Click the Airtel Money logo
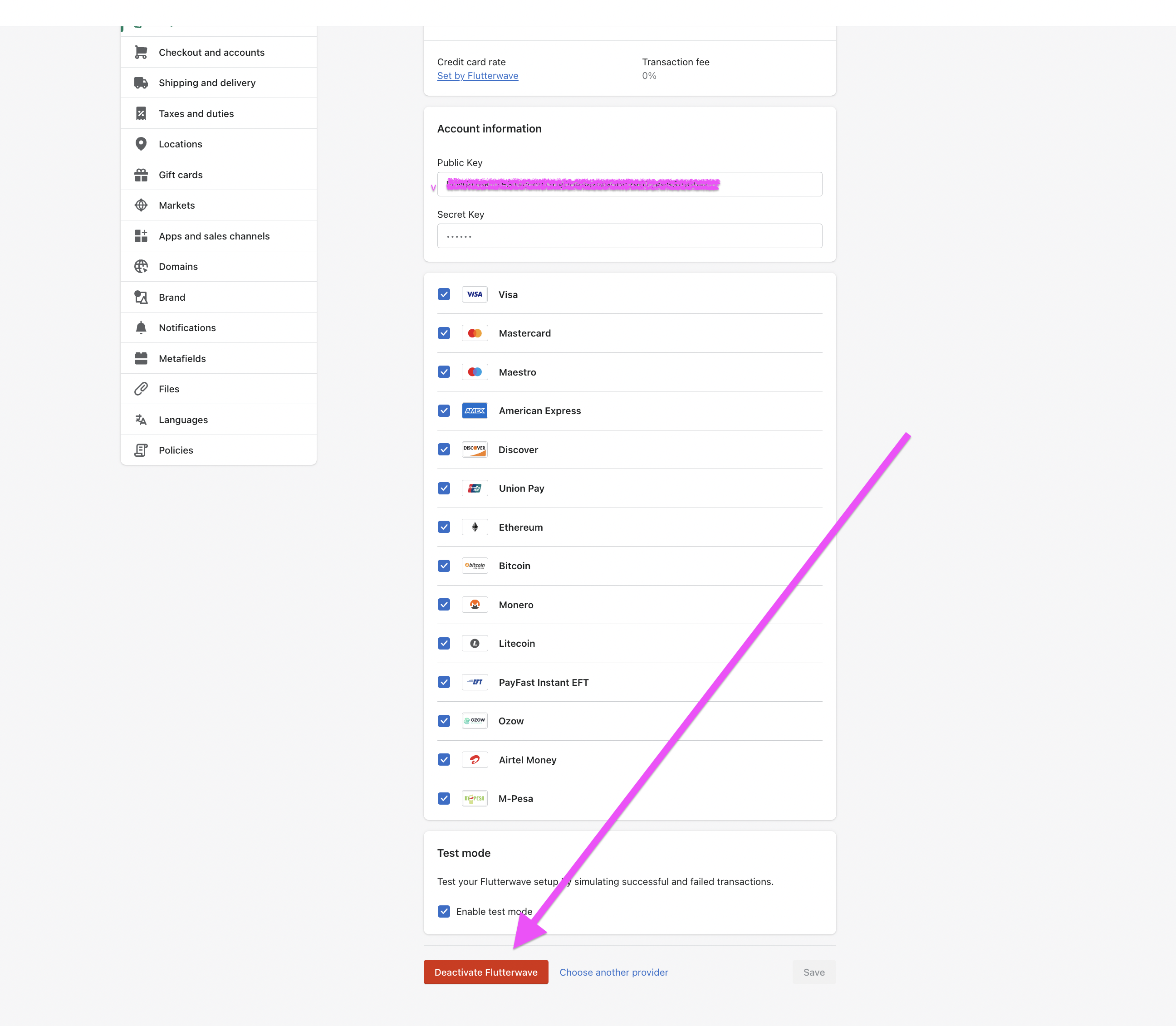The image size is (1176, 1026). coord(475,760)
